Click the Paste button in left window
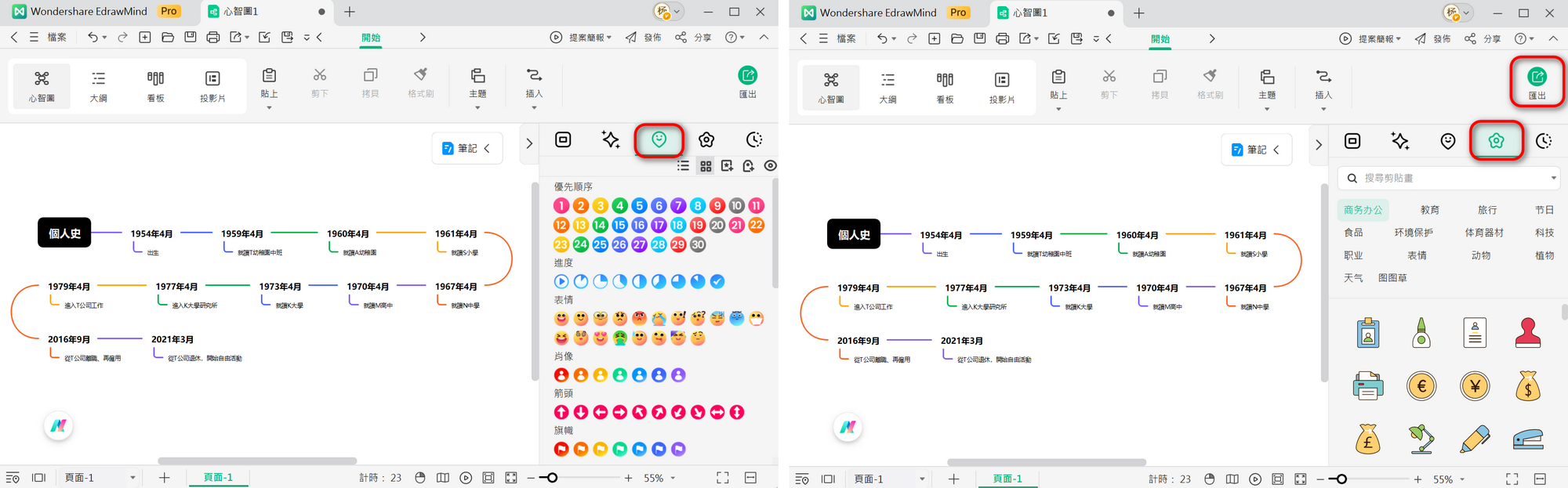The image size is (1568, 488). [x=269, y=81]
